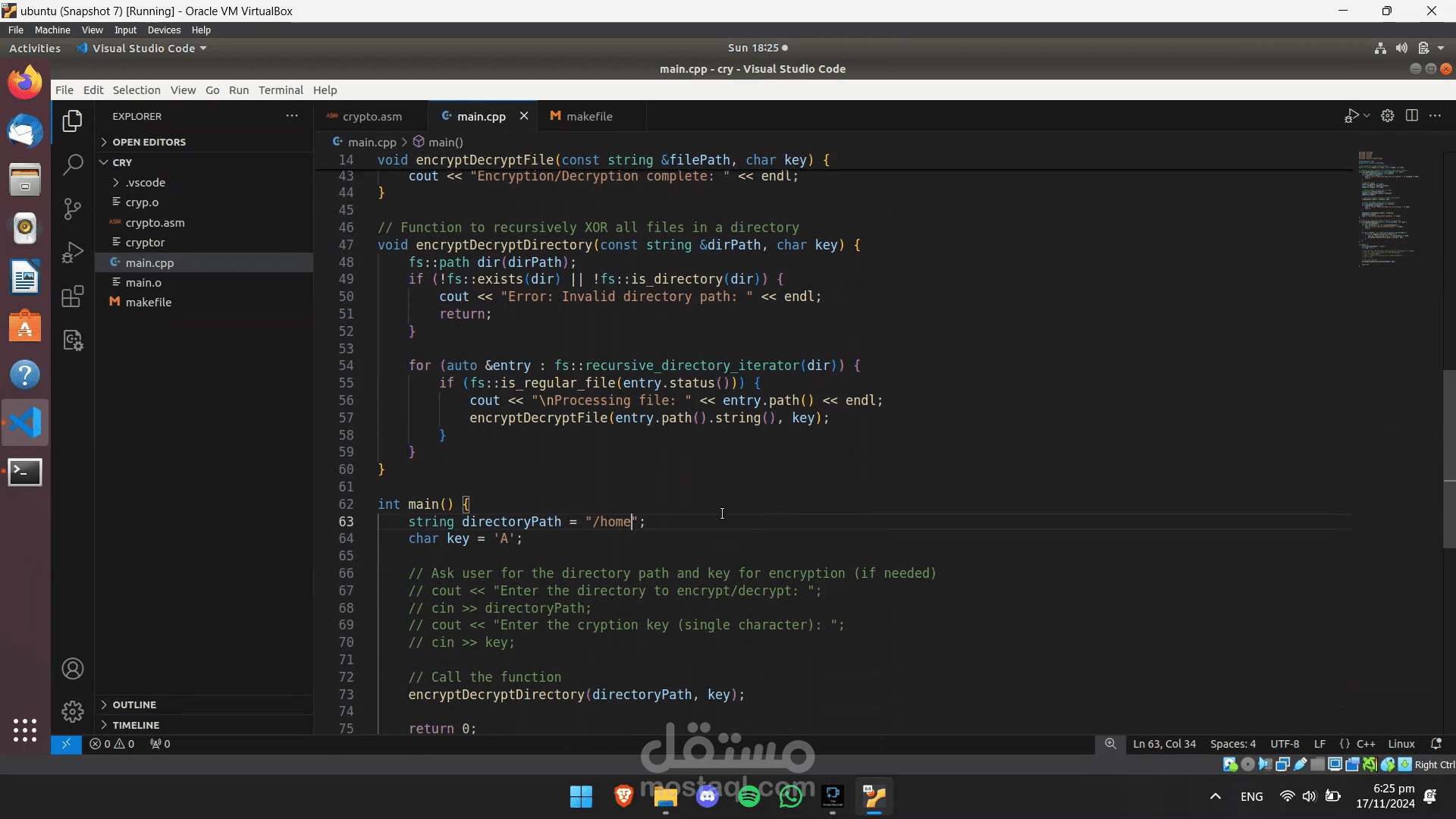The image size is (1456, 819).
Task: Open the Search view in activity bar
Action: tap(73, 165)
